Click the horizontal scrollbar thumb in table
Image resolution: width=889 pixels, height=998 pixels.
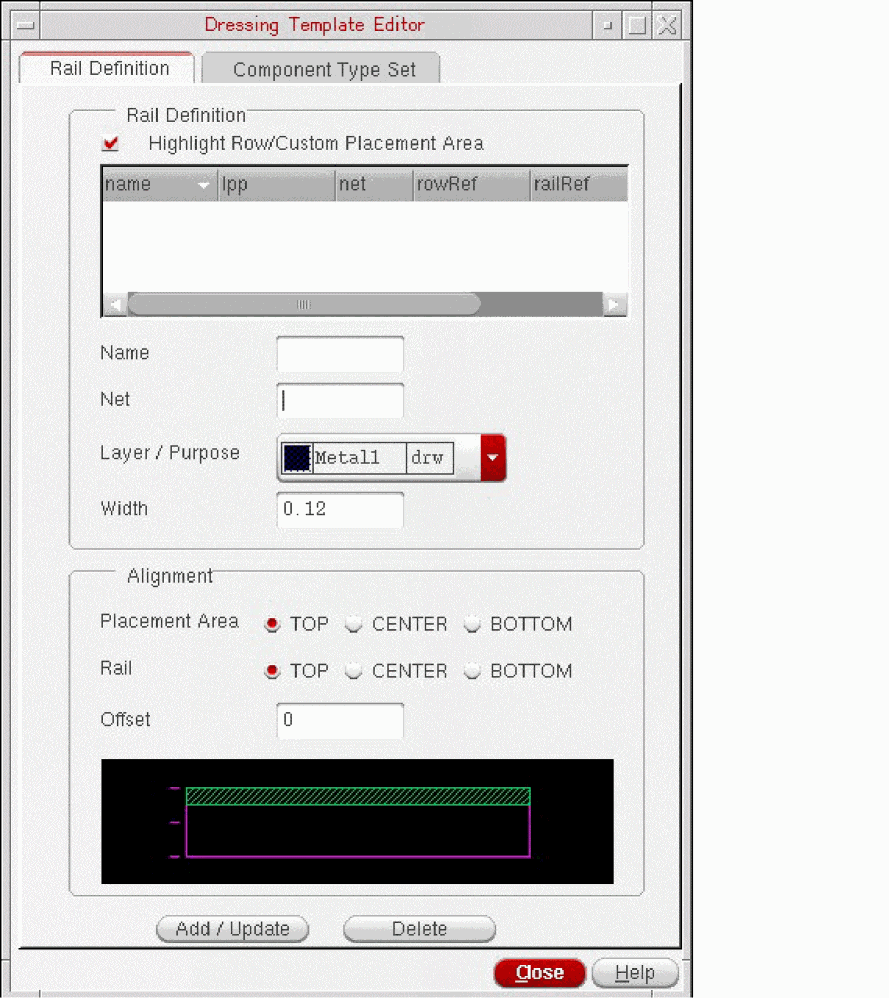point(304,304)
